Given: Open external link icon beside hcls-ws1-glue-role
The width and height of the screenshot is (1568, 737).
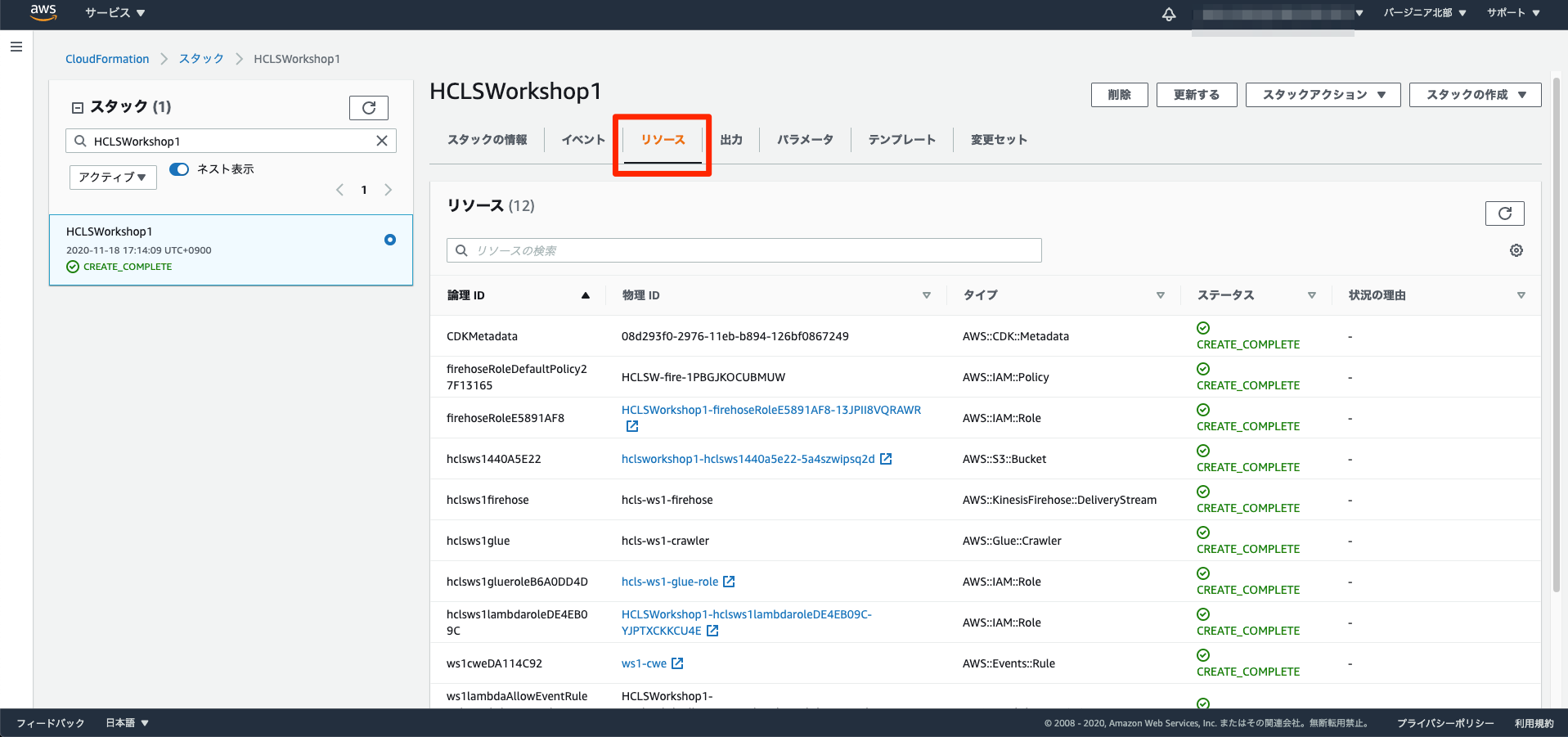Looking at the screenshot, I should point(729,582).
